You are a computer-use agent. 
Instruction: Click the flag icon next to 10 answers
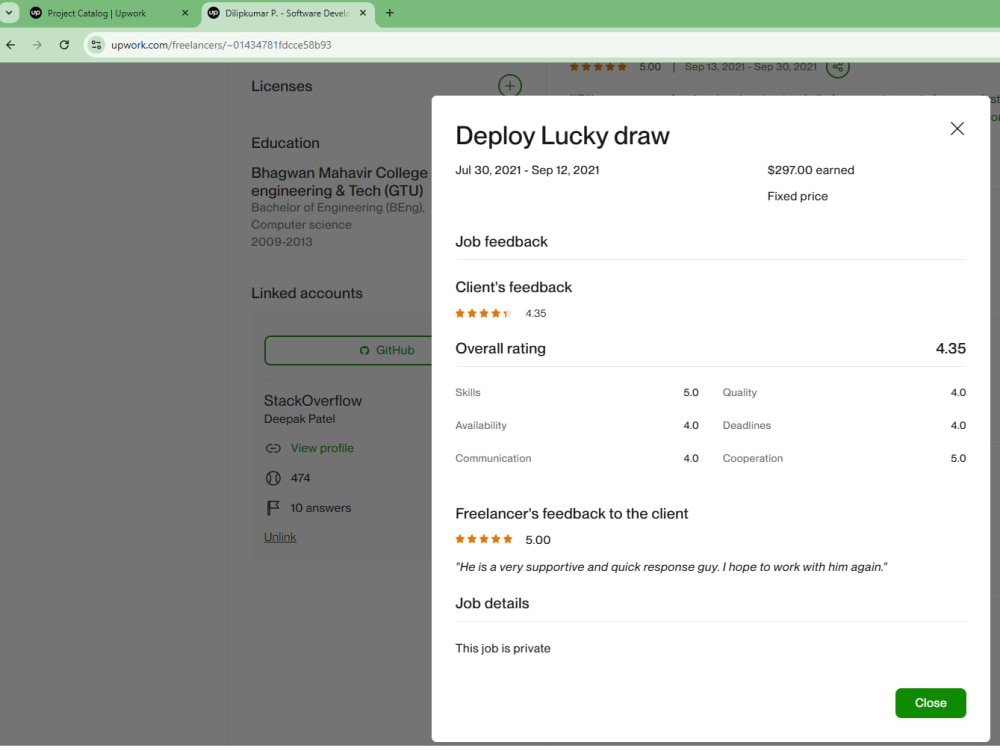pyautogui.click(x=273, y=507)
